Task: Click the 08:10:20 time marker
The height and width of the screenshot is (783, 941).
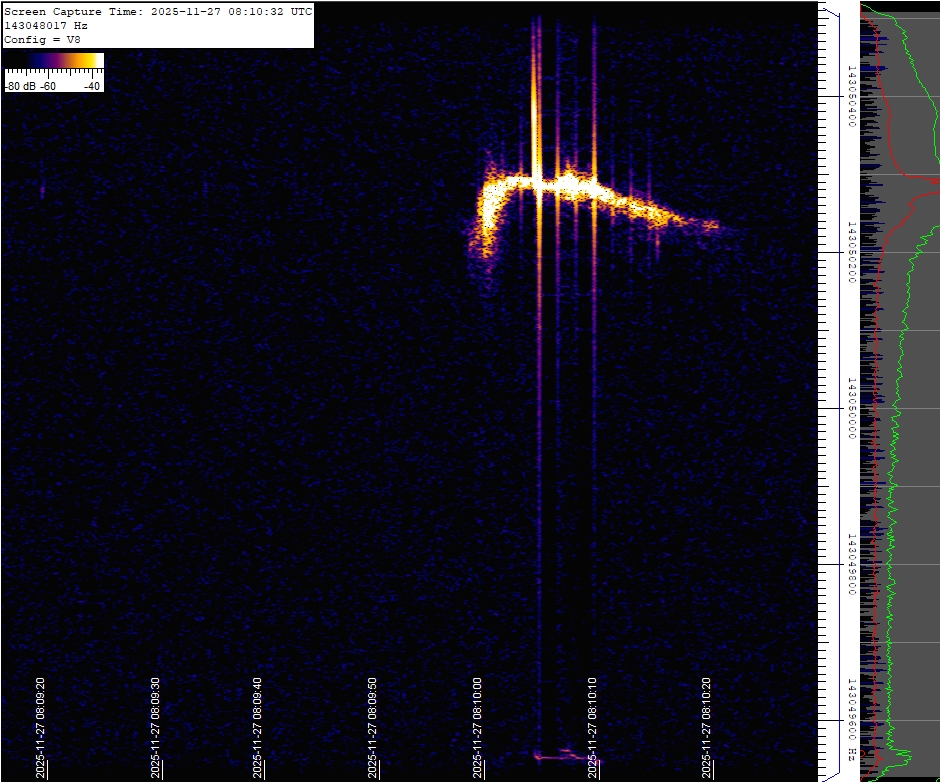Action: pyautogui.click(x=706, y=727)
